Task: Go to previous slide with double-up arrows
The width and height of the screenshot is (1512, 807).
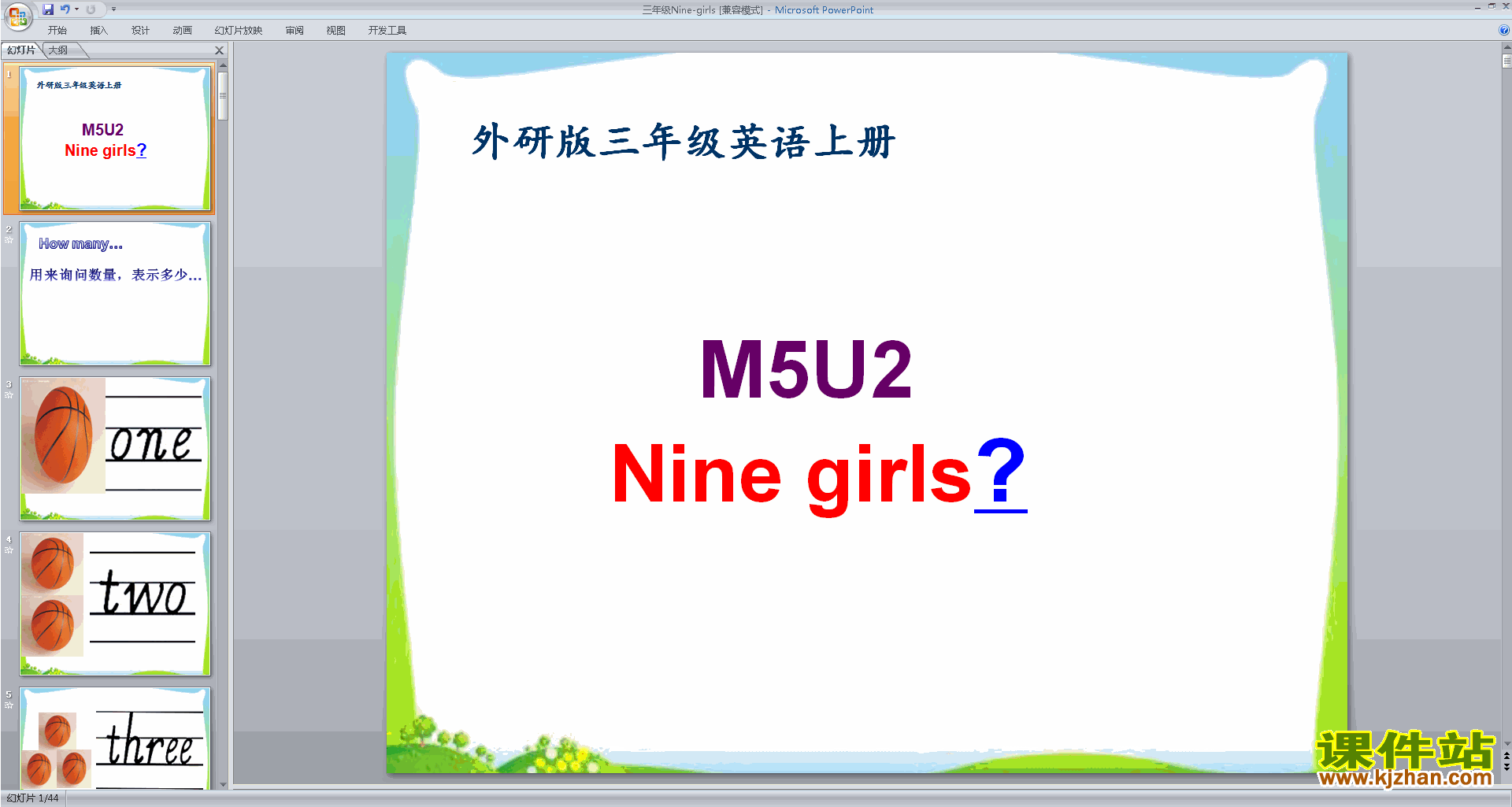Action: click(x=1506, y=756)
